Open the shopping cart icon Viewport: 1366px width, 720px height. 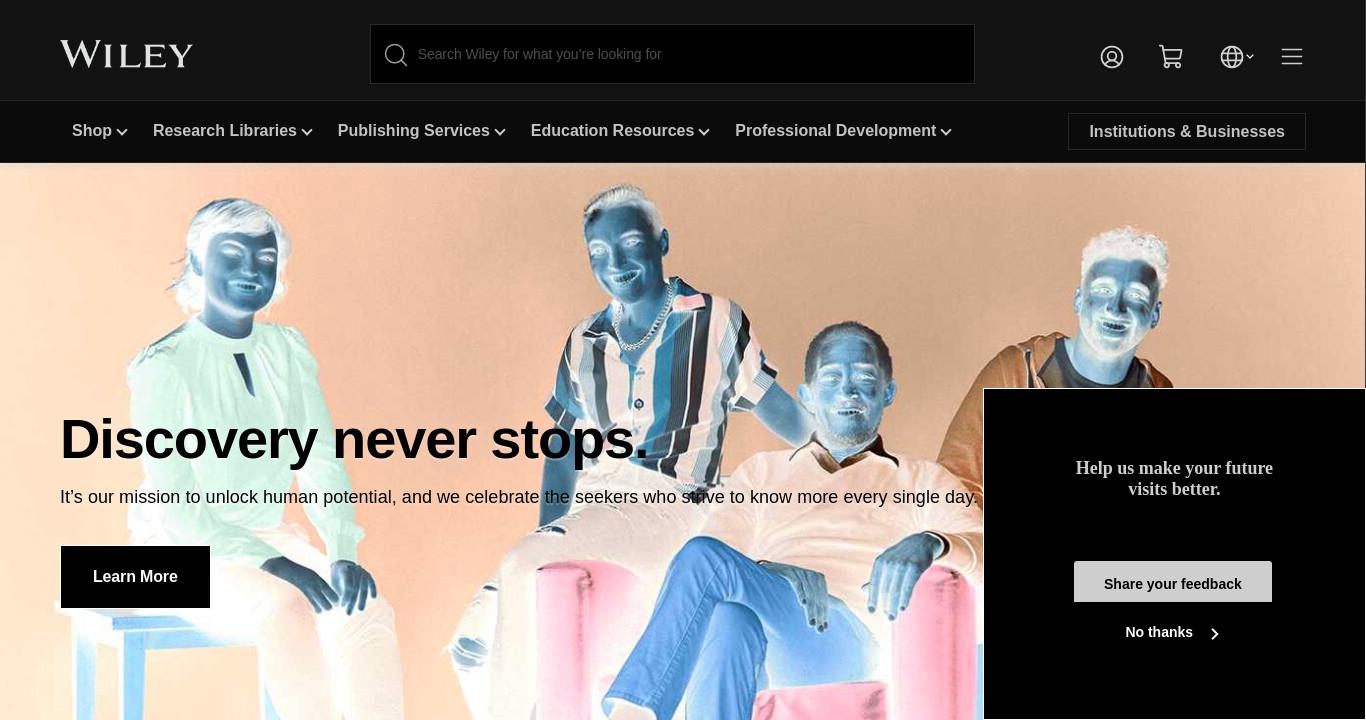1171,57
